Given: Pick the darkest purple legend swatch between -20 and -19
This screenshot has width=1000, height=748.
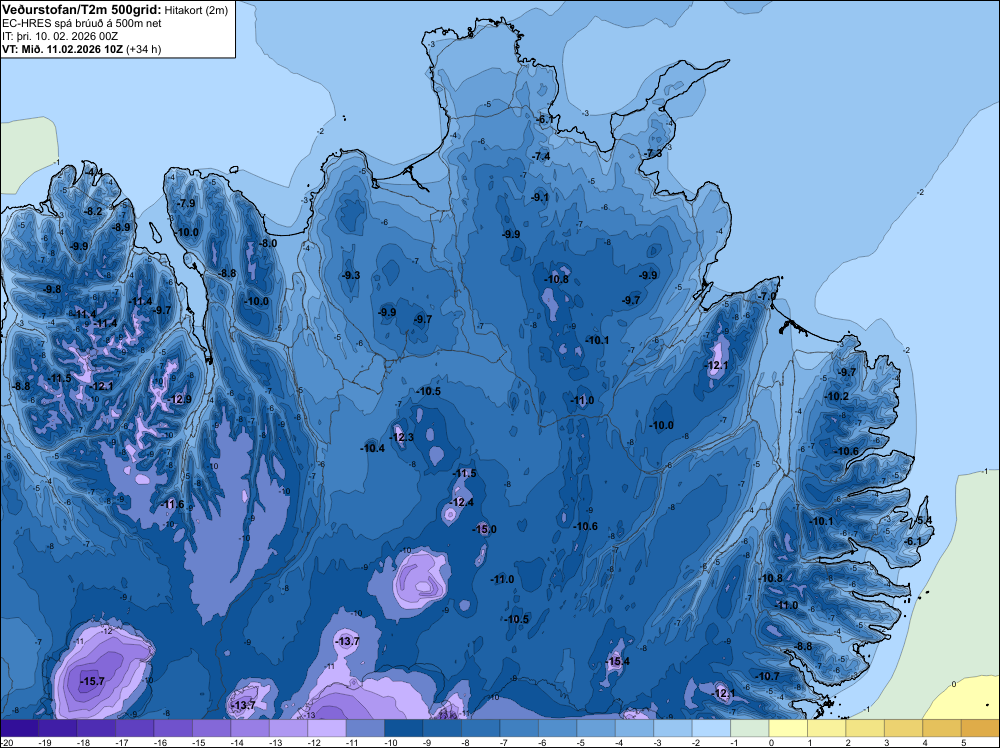Looking at the screenshot, I should [19, 729].
